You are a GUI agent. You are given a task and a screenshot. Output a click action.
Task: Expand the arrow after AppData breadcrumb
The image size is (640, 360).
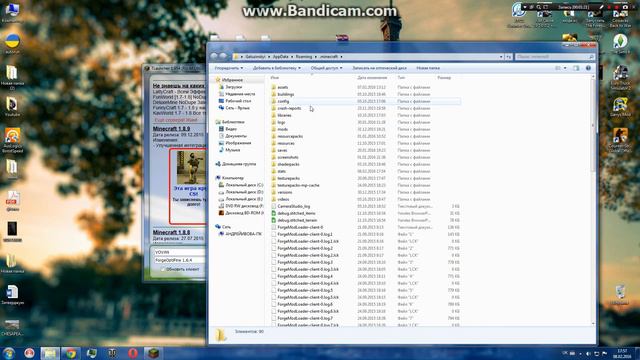coord(292,57)
